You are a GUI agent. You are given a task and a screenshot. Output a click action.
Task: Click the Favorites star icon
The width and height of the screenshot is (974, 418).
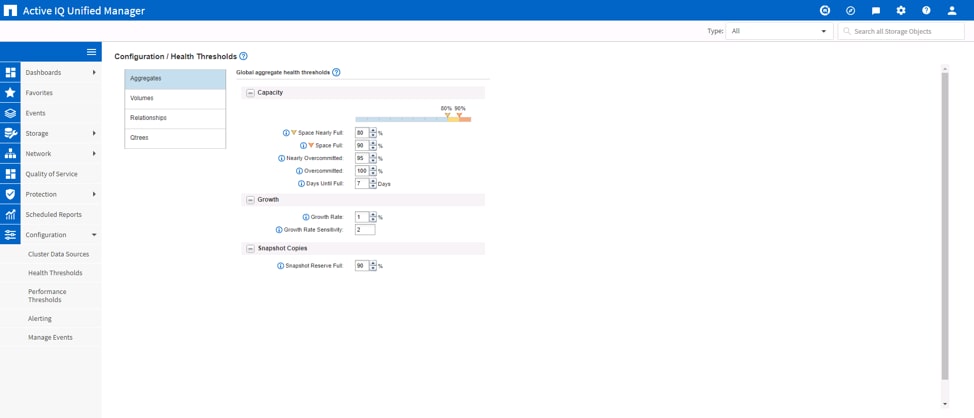[x=10, y=93]
